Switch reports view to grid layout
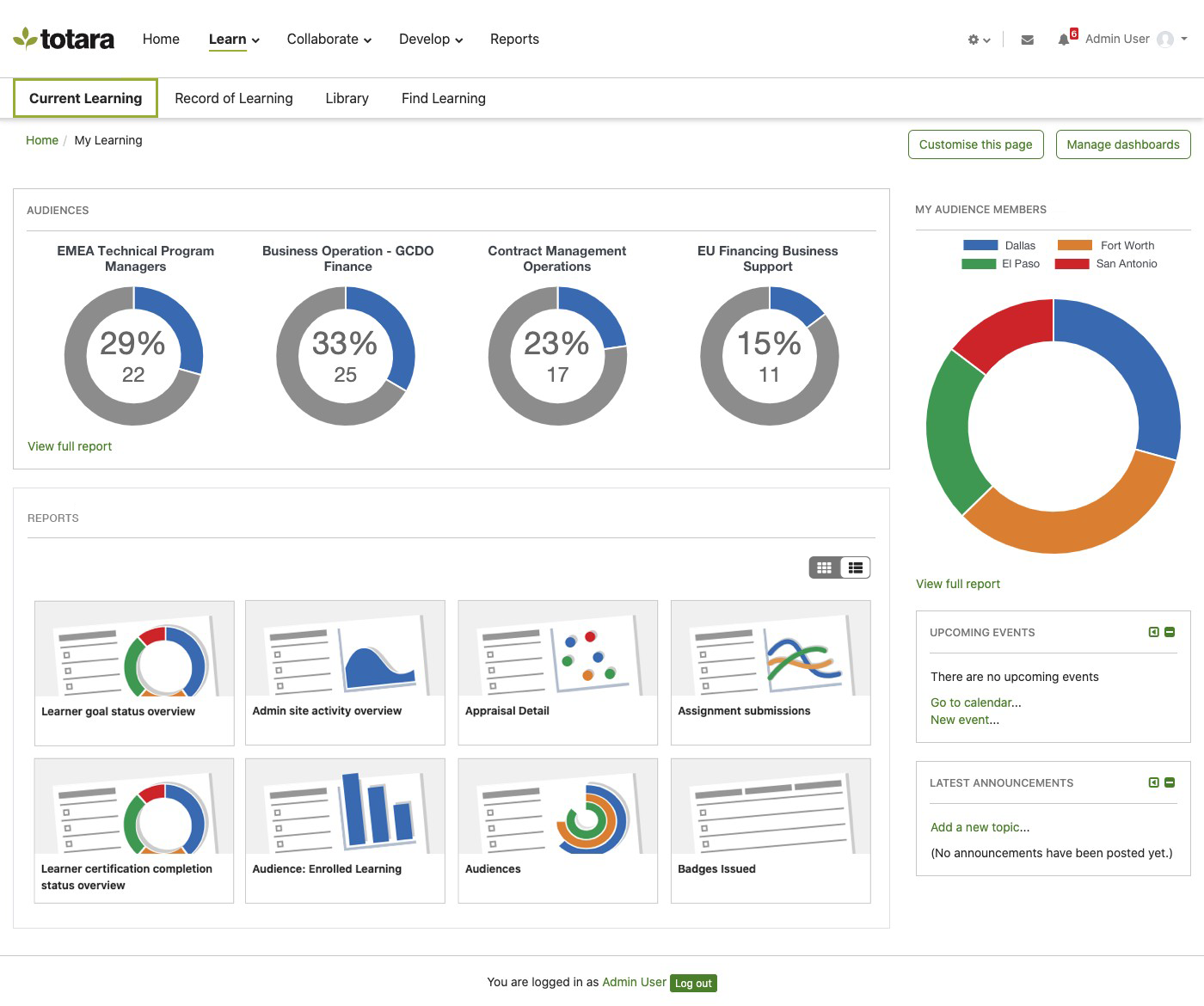This screenshot has width=1204, height=1006. point(825,567)
